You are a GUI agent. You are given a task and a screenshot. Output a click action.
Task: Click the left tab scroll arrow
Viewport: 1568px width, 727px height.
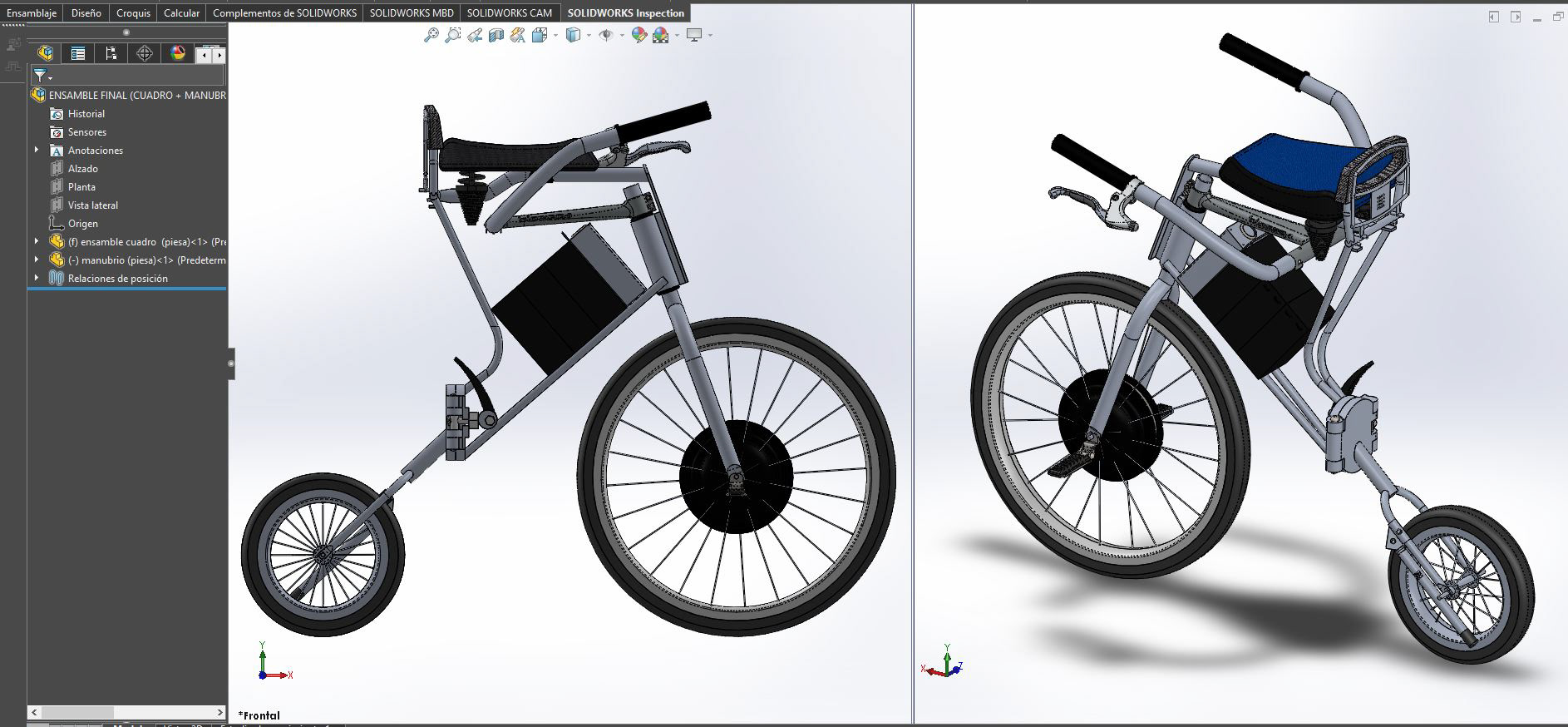(204, 55)
